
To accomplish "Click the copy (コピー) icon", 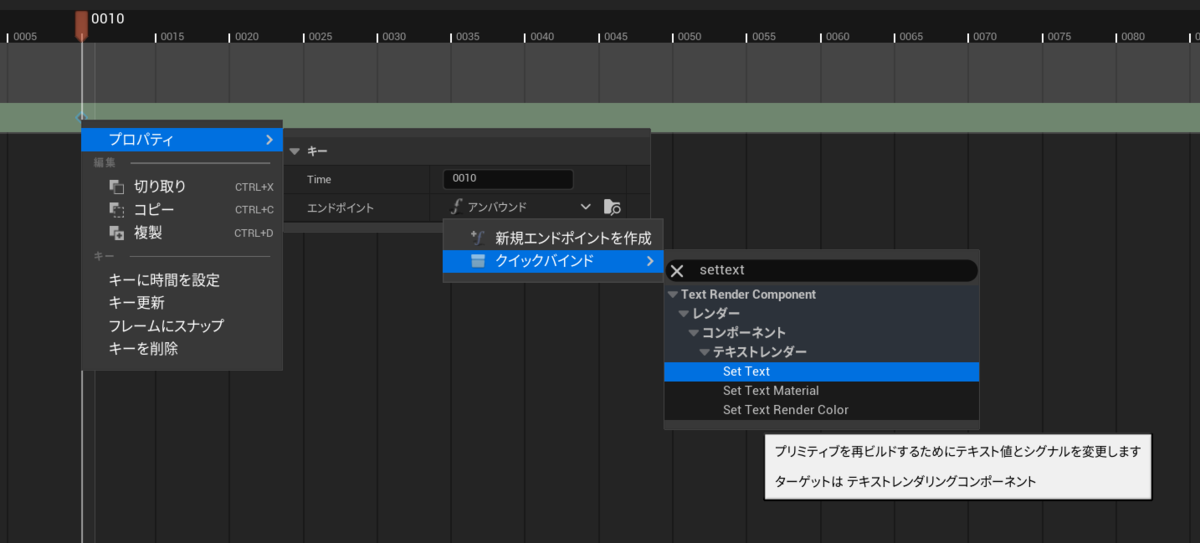I will point(116,209).
